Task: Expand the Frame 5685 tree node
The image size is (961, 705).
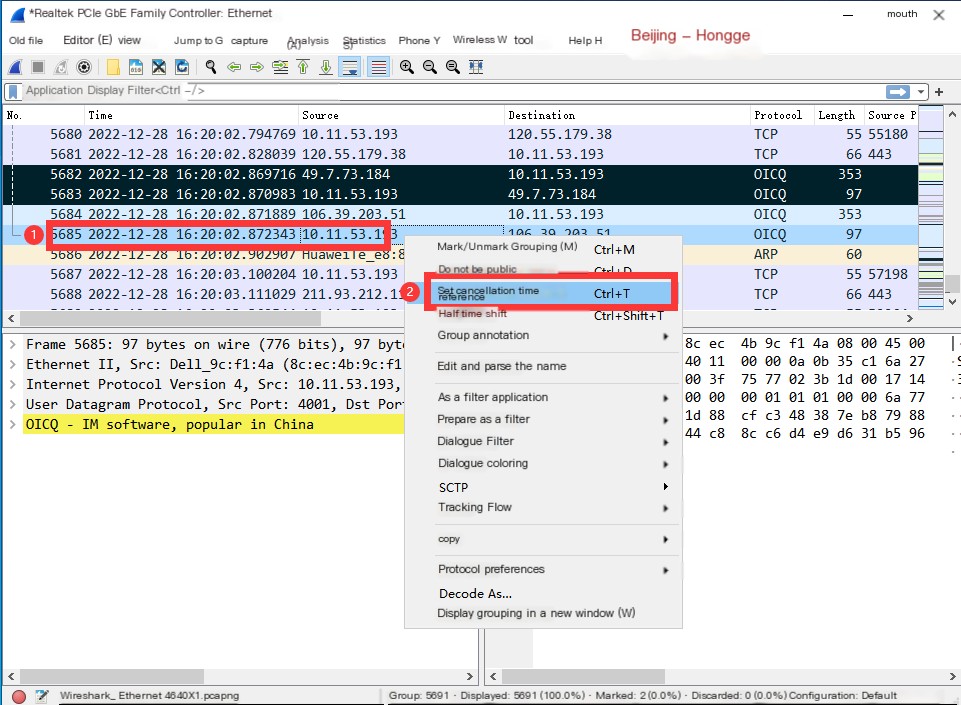Action: coord(12,345)
